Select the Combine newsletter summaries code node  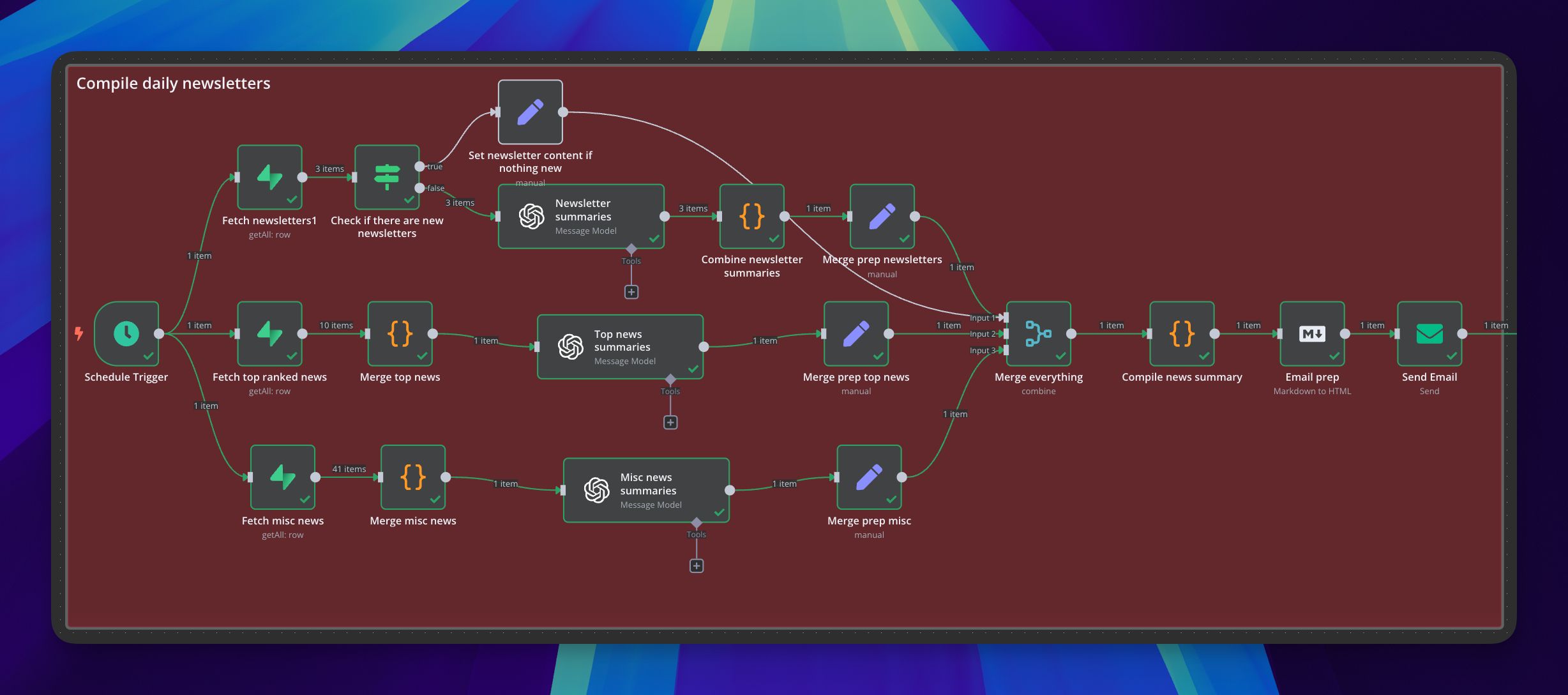pos(751,217)
